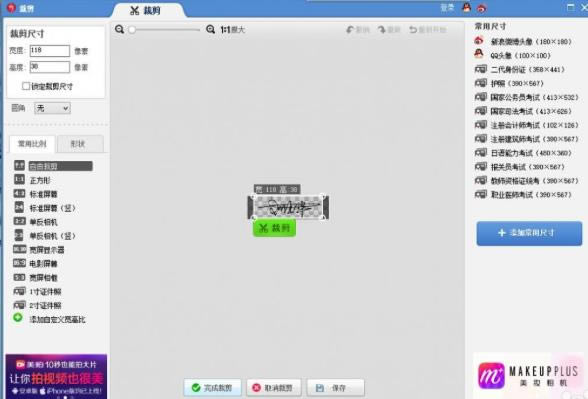The height and width of the screenshot is (399, 588).
Task: Select the QQ头像 penguin icon preset
Action: click(479, 54)
